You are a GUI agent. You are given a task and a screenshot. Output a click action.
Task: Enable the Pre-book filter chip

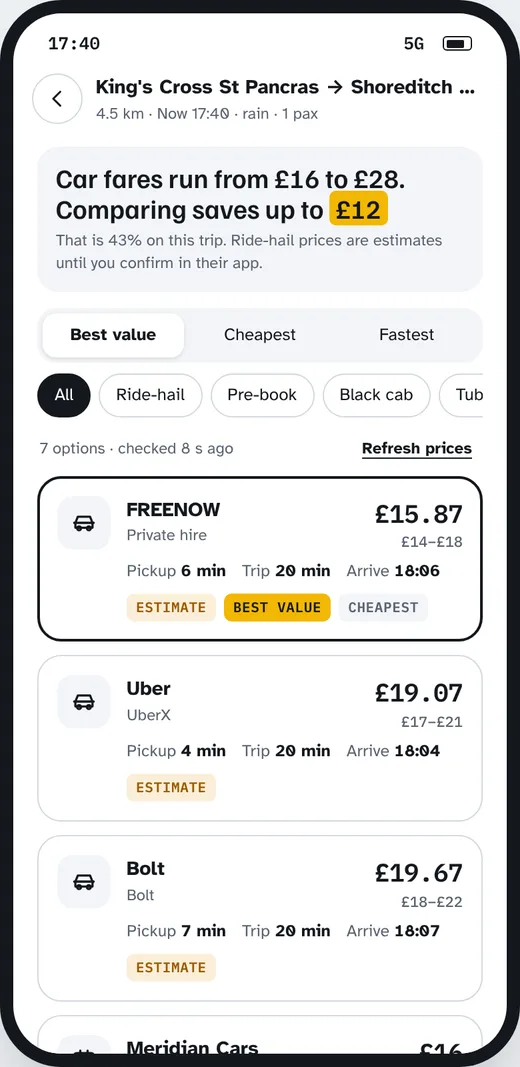tap(262, 395)
